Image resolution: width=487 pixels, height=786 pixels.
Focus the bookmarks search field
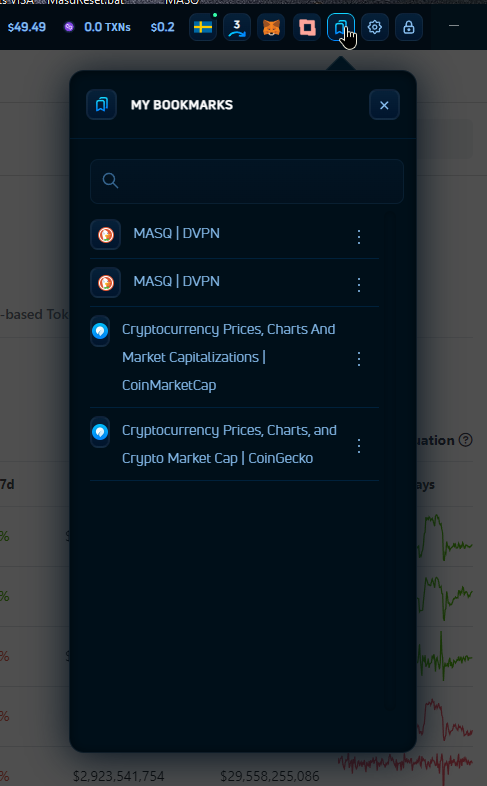[247, 181]
